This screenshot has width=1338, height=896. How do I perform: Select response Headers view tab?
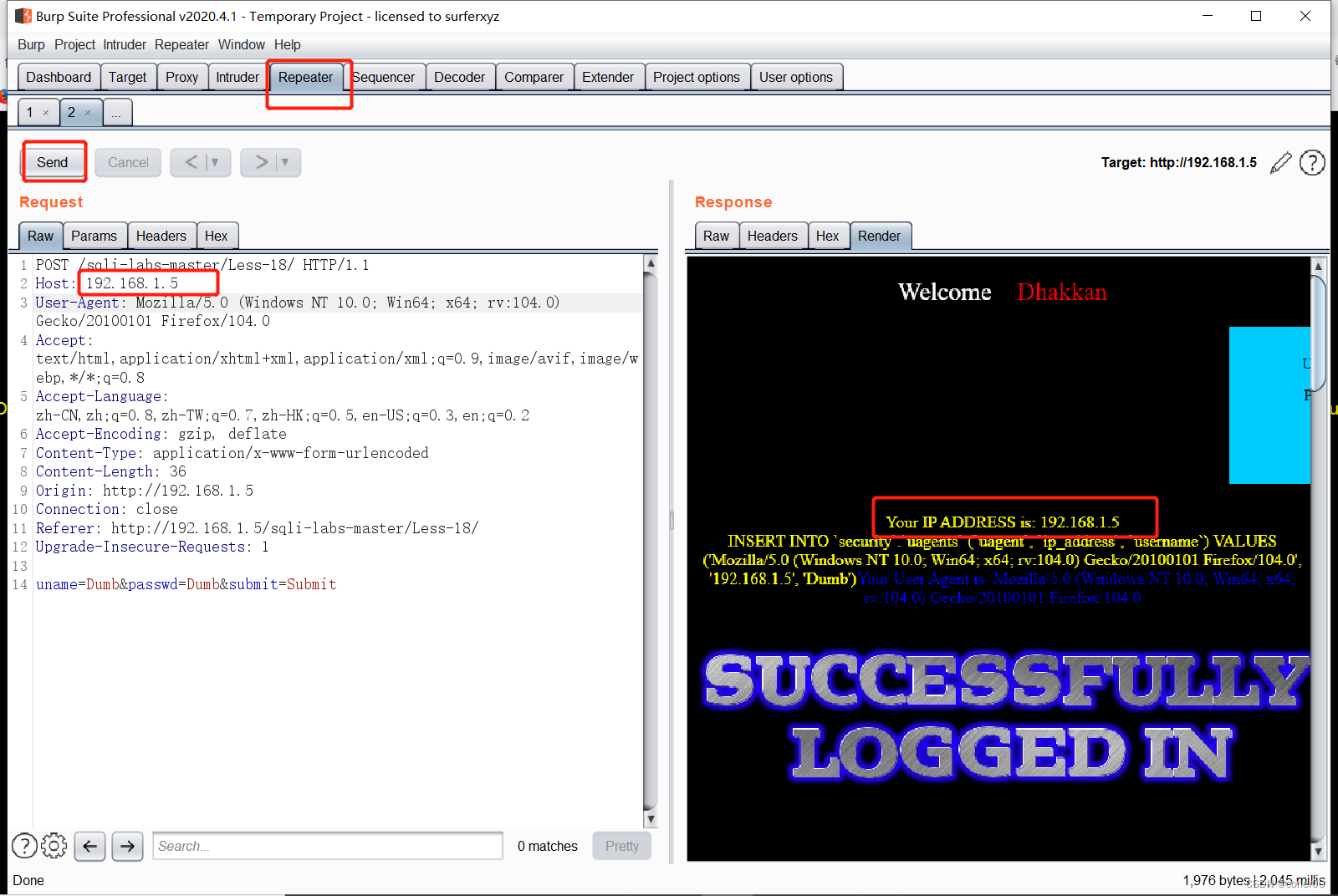tap(773, 236)
